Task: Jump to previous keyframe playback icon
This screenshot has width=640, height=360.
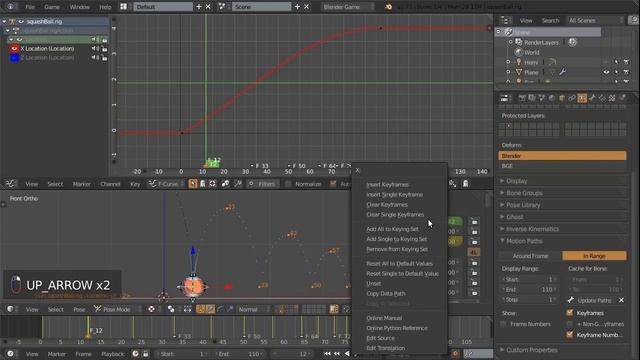Action: click(337, 354)
